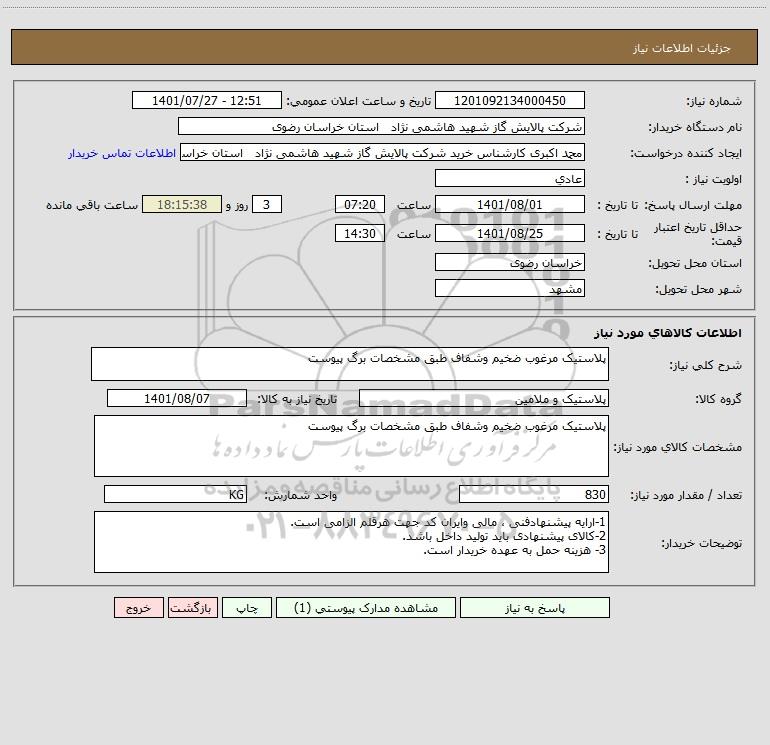Click the goods group field پلاستیک و ملامین
770x745 pixels.
484,398
